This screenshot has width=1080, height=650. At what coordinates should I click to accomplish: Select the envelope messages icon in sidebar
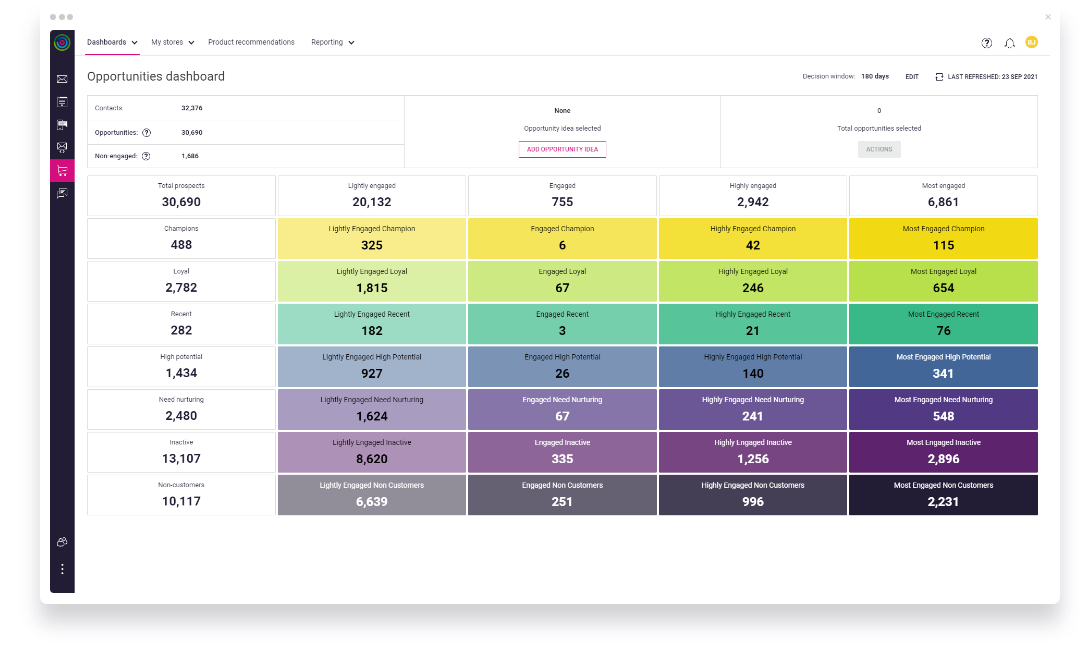click(x=62, y=78)
